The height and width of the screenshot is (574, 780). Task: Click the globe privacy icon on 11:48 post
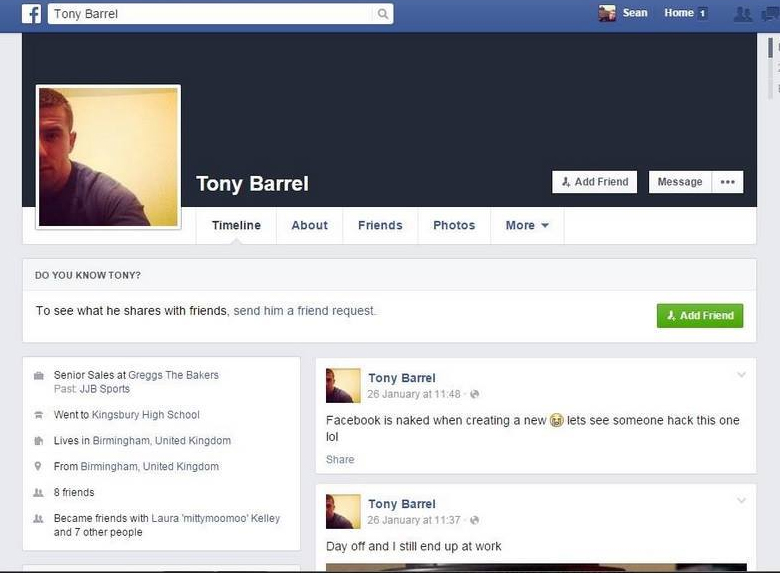point(475,394)
